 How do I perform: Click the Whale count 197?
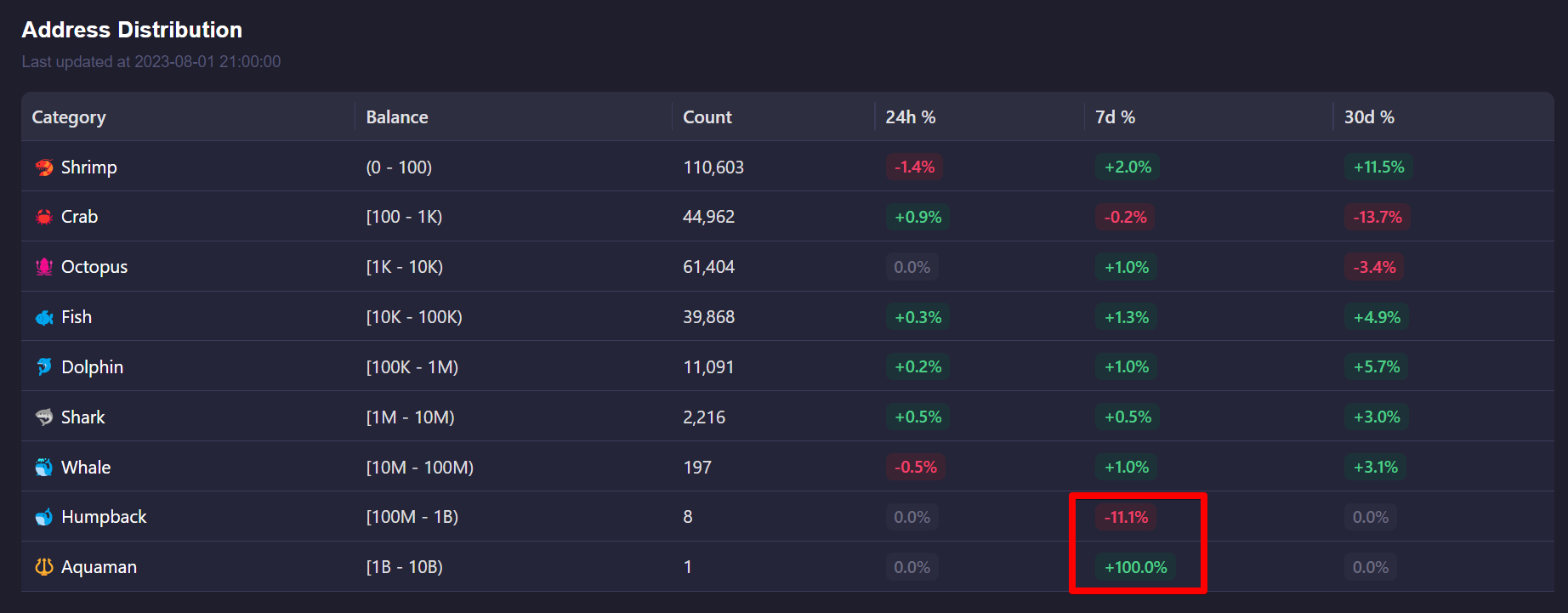click(x=697, y=468)
